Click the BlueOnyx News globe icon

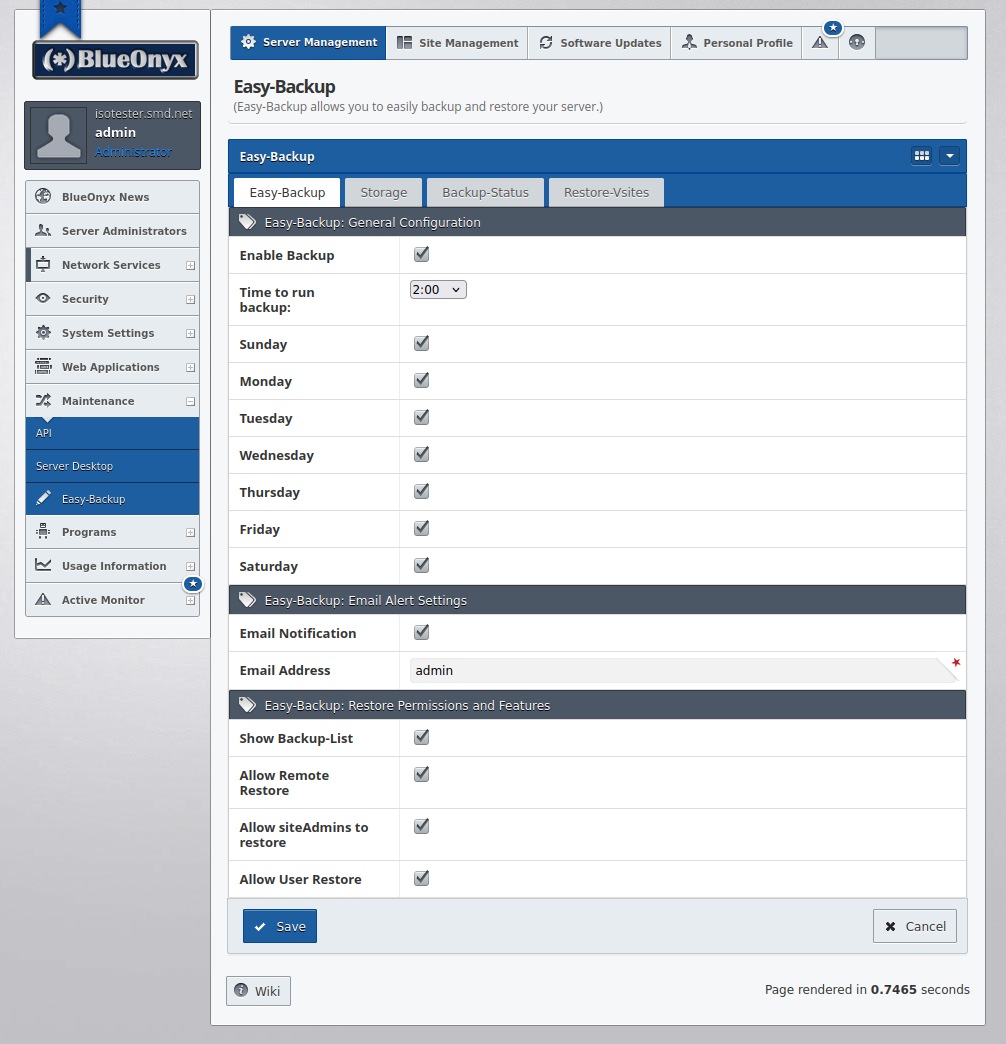[43, 196]
